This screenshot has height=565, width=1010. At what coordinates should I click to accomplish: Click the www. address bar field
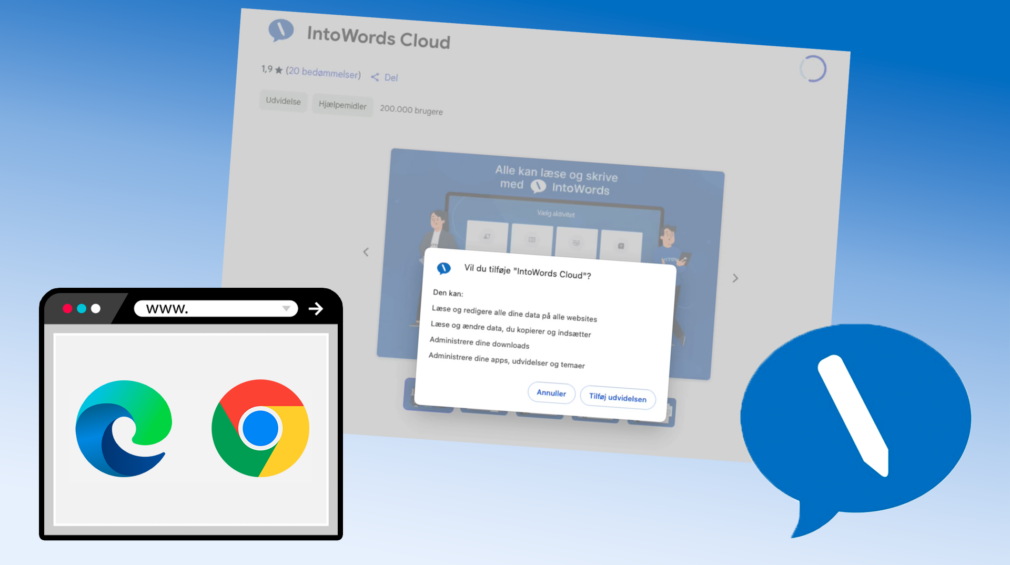tap(216, 309)
